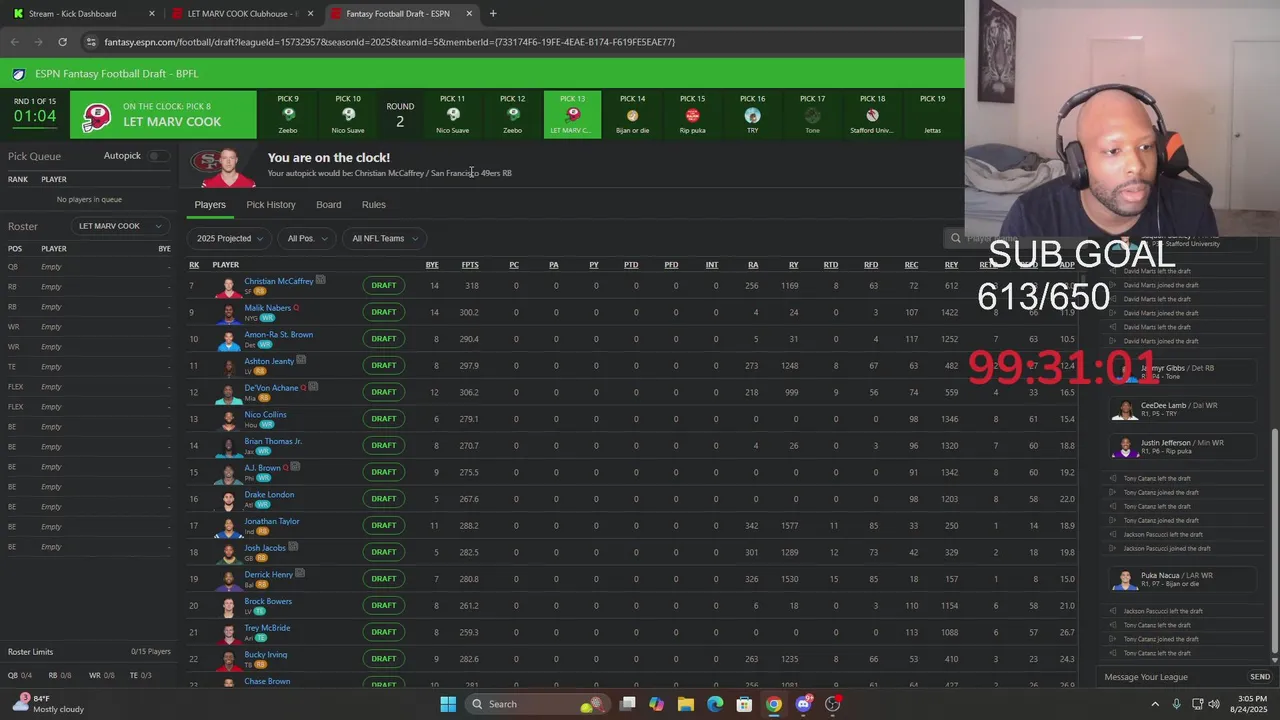Sort players by RK column header
The image size is (1280, 720).
(194, 265)
